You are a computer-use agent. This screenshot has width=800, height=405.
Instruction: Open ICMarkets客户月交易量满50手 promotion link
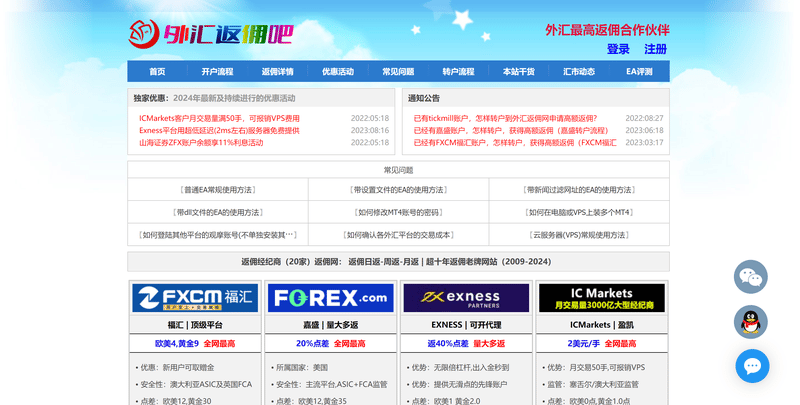[219, 118]
